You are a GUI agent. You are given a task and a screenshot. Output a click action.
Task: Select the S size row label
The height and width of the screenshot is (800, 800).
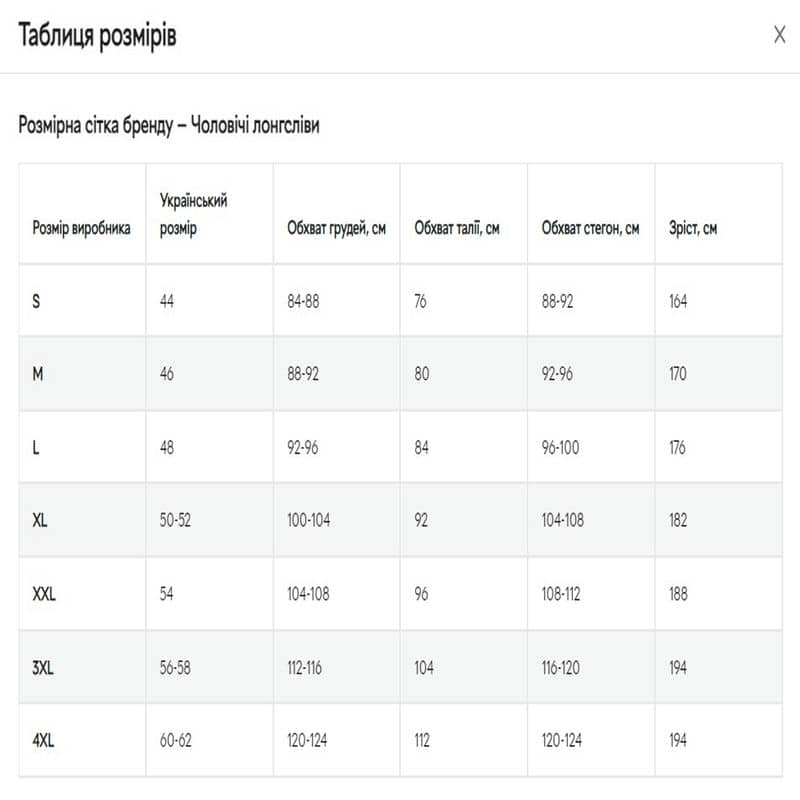coord(36,301)
